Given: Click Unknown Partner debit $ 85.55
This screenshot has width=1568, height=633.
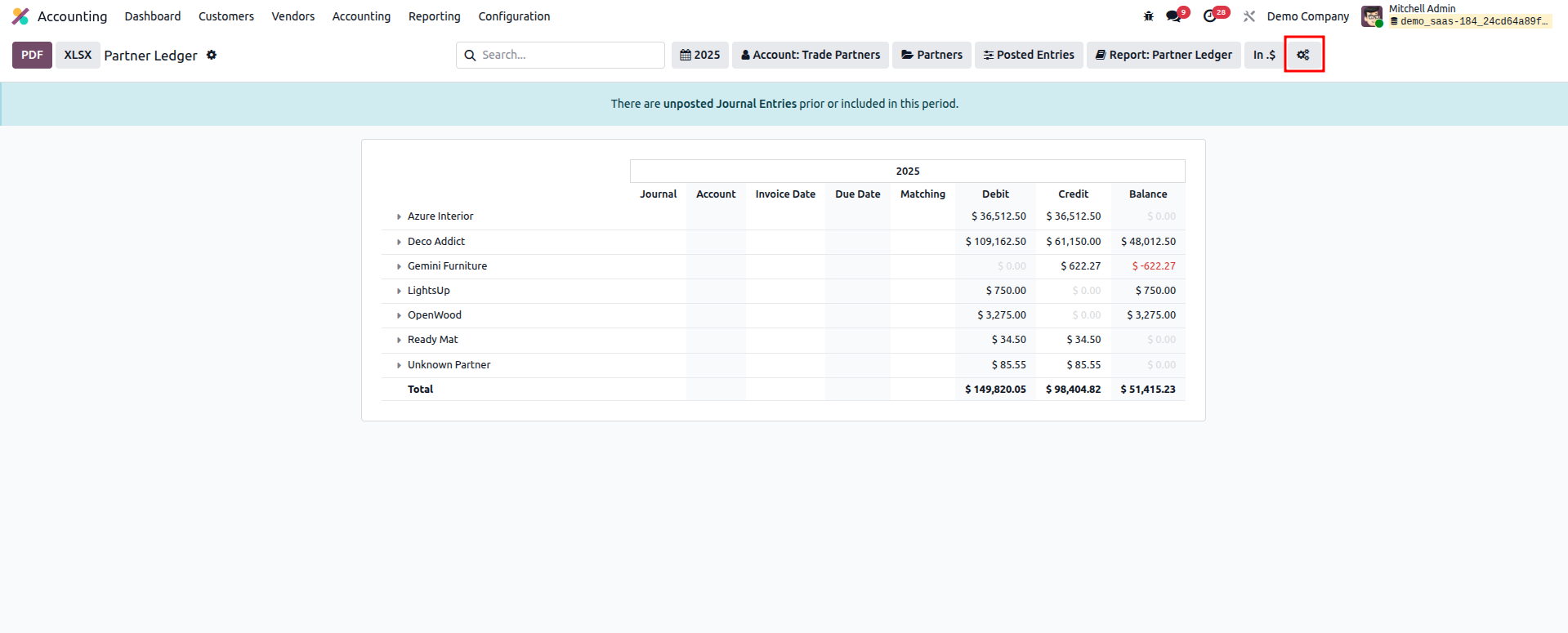Looking at the screenshot, I should pos(1009,365).
